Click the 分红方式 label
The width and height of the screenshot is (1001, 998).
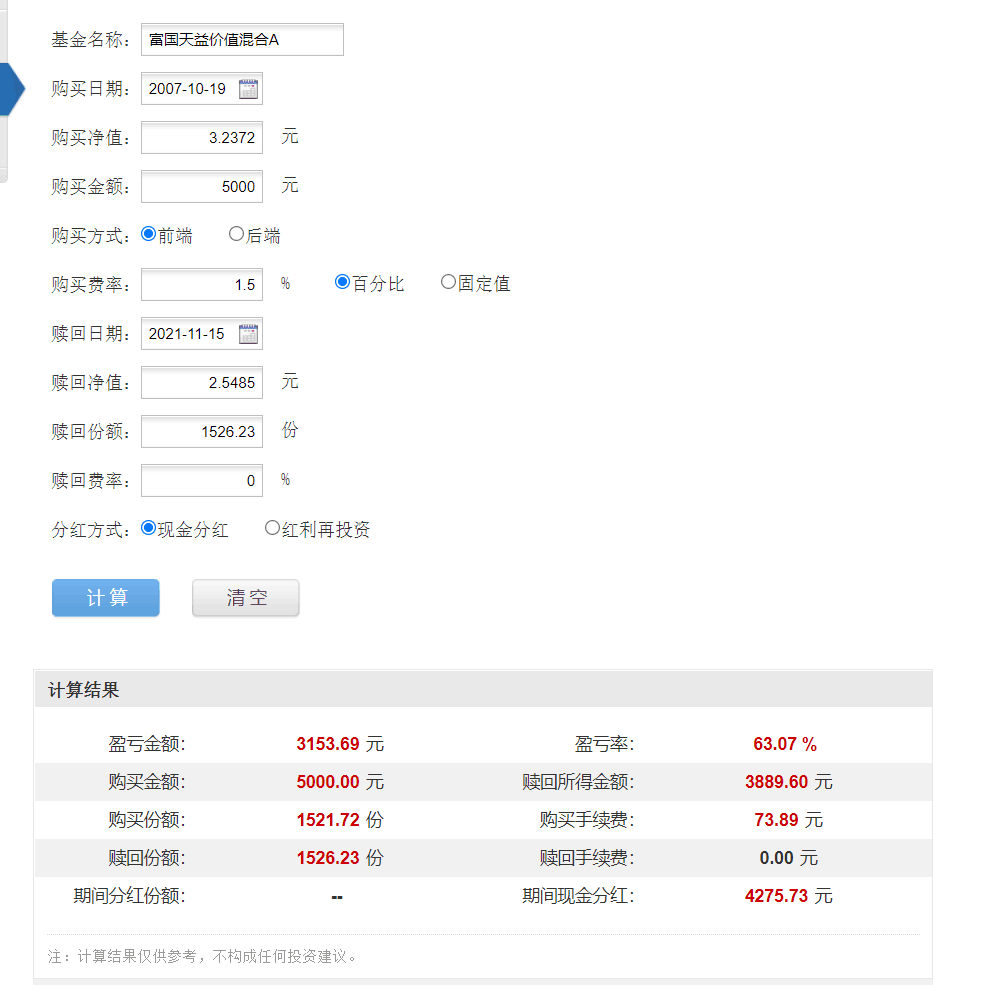tap(91, 530)
